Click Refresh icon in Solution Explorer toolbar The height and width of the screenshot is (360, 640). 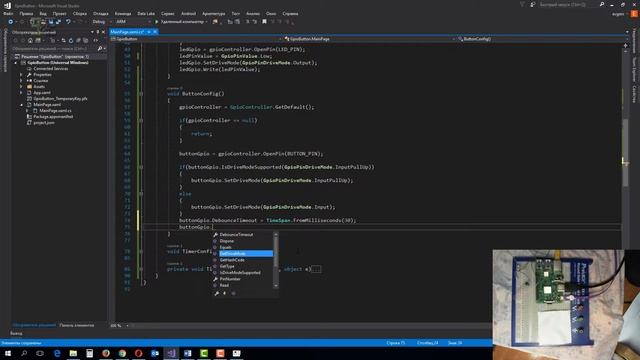(71, 40)
